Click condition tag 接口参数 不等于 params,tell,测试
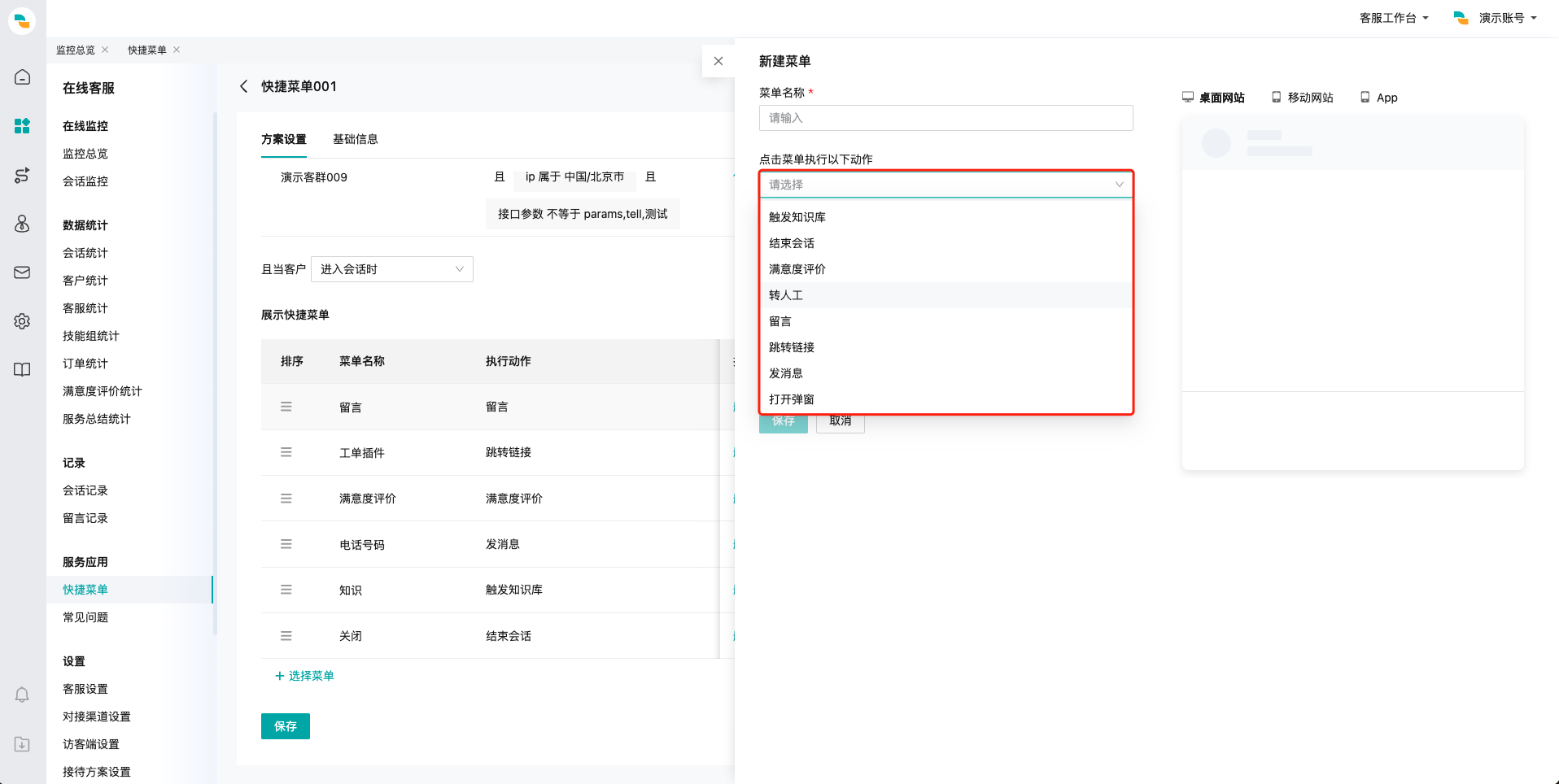Image resolution: width=1559 pixels, height=784 pixels. [583, 214]
